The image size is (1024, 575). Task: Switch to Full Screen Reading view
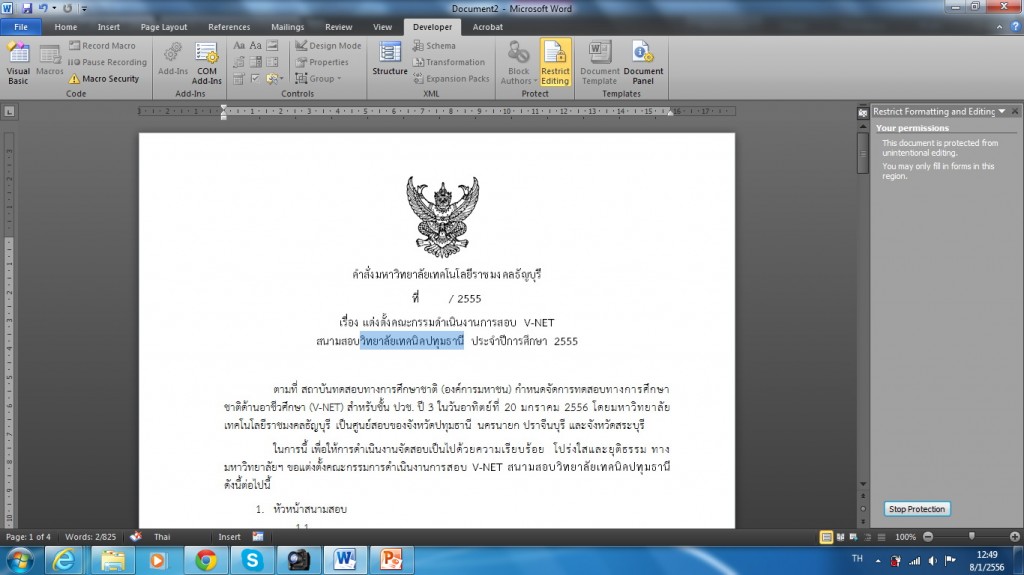pyautogui.click(x=840, y=537)
